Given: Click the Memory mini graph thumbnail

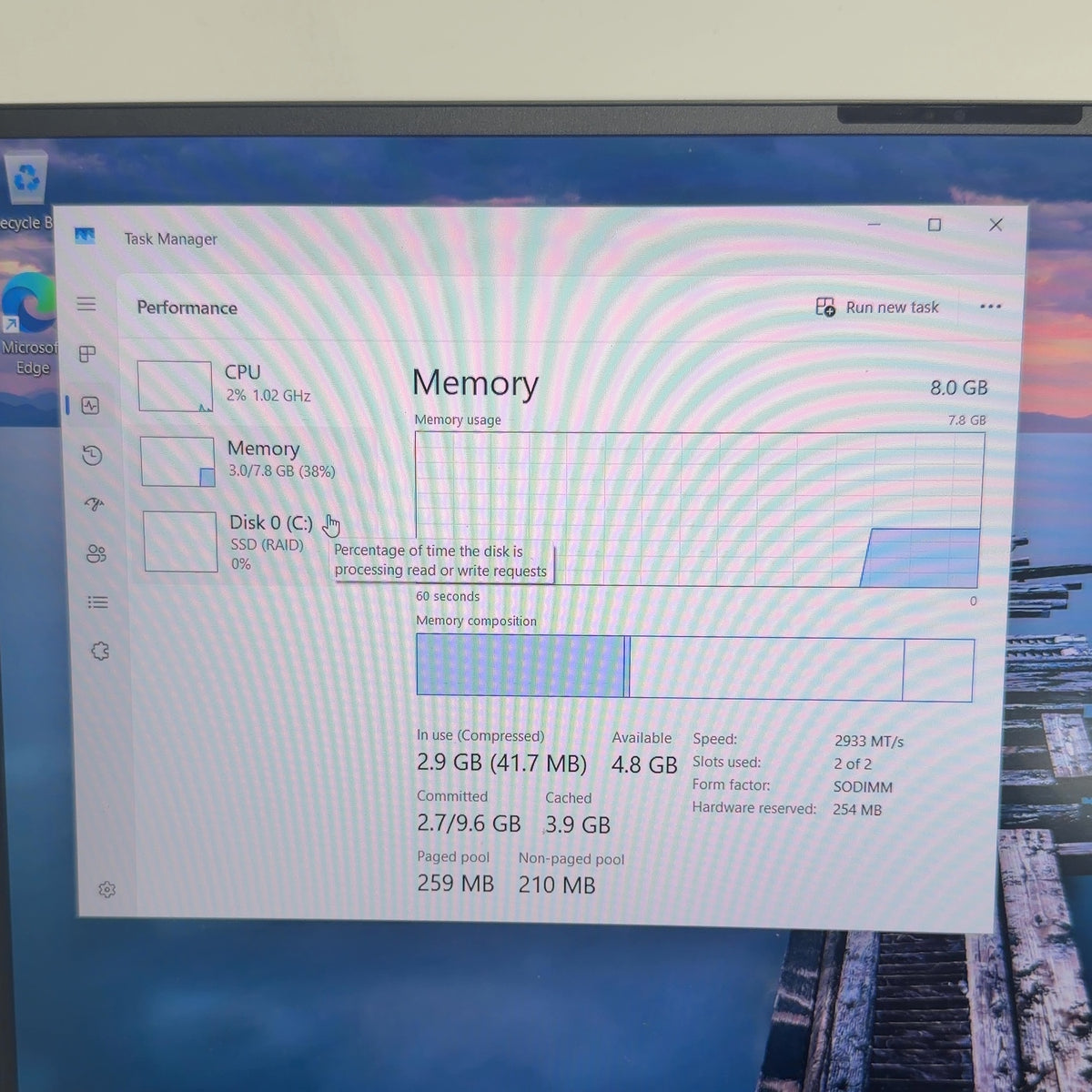Looking at the screenshot, I should (177, 461).
